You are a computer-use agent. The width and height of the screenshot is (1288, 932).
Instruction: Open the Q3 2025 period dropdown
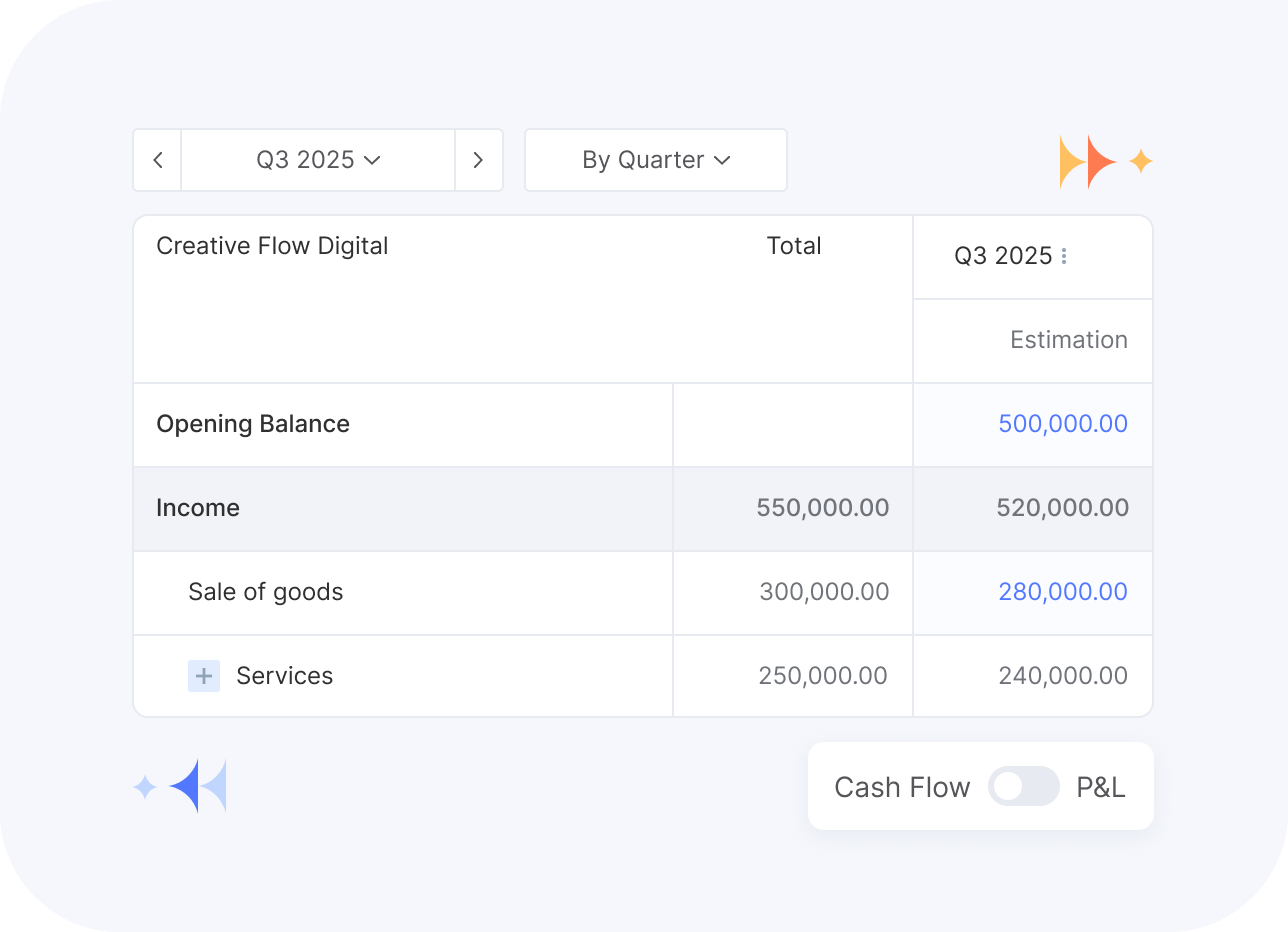click(x=318, y=160)
